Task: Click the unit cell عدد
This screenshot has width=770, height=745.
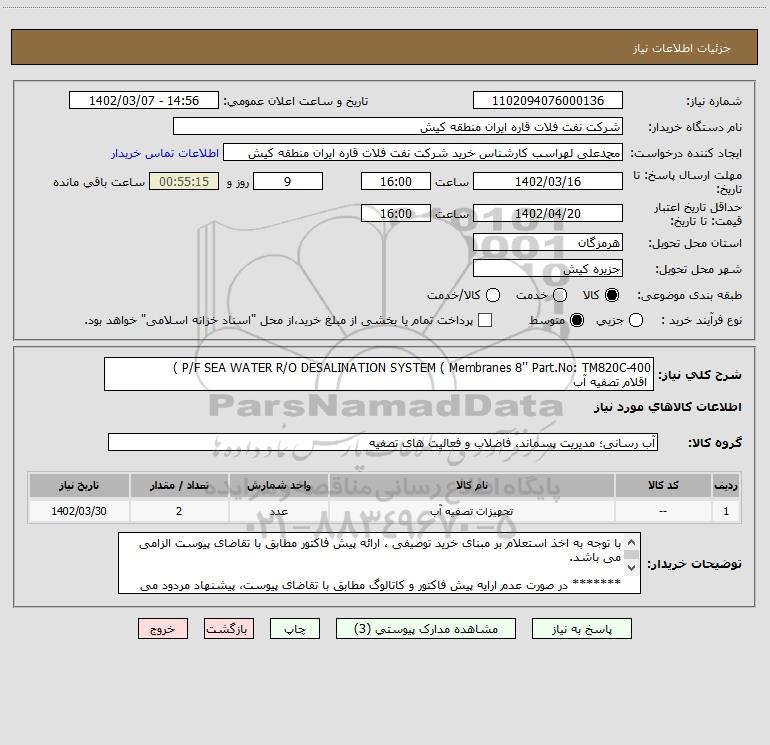Action: pos(278,511)
